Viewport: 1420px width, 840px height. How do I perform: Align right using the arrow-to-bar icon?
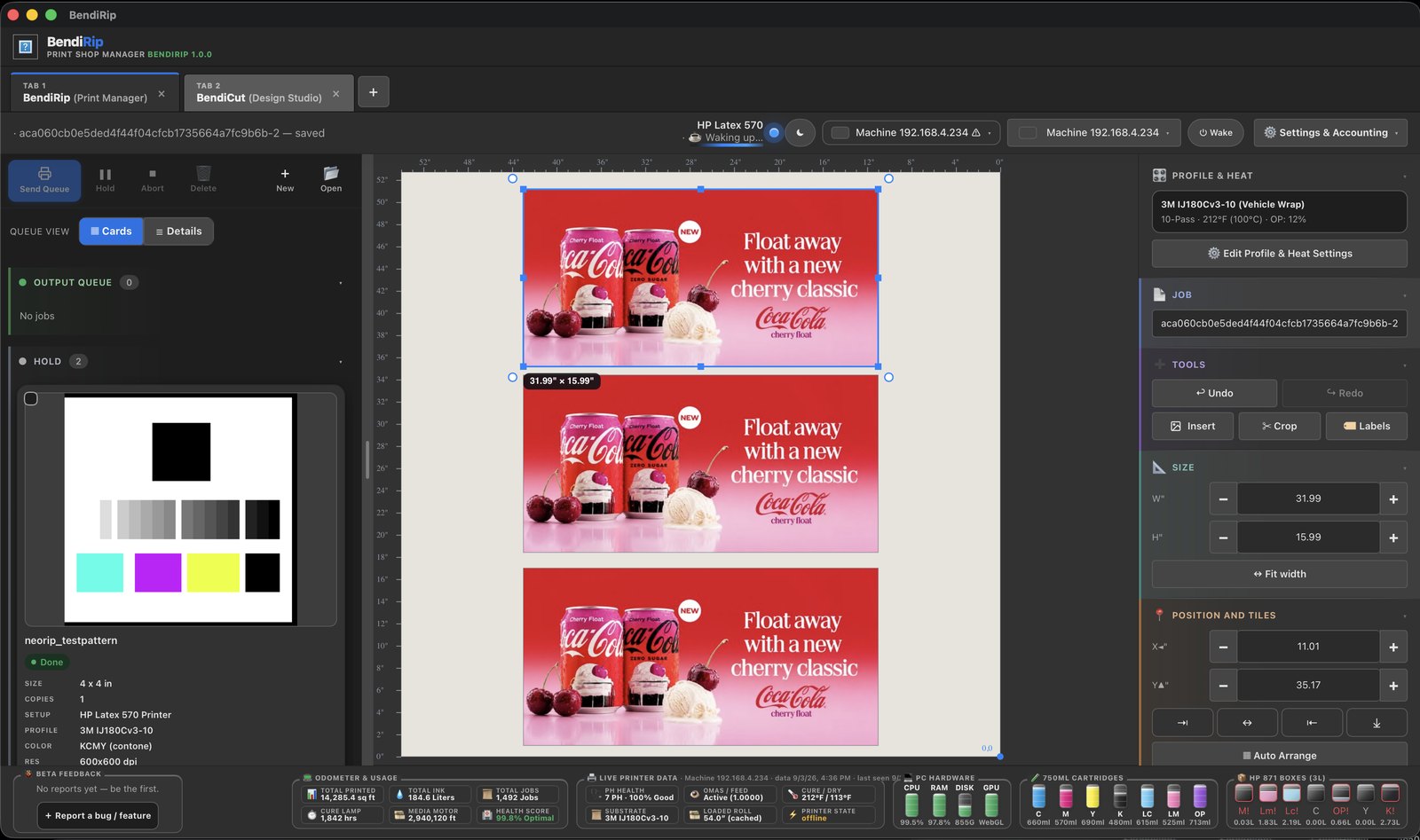tap(1182, 723)
